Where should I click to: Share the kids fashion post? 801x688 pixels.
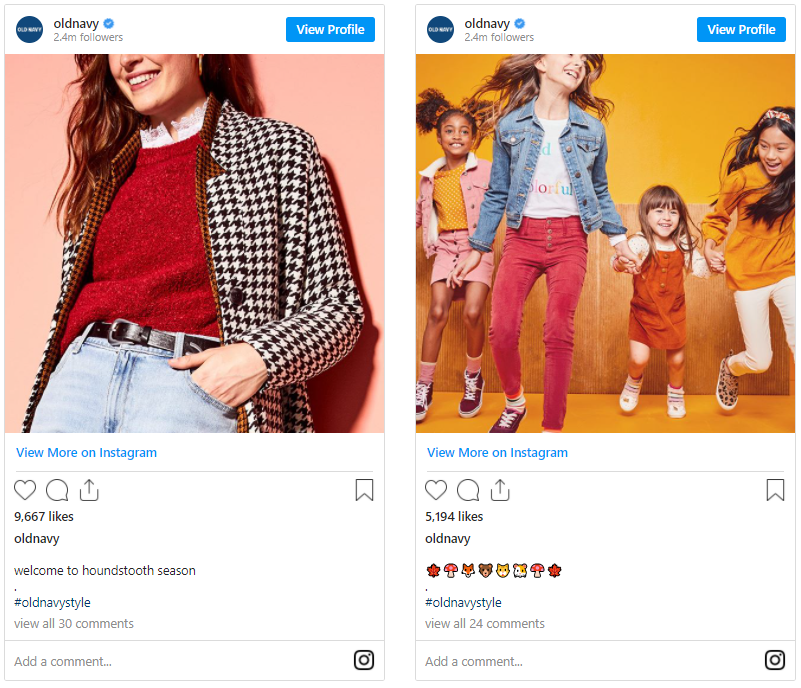tap(500, 490)
